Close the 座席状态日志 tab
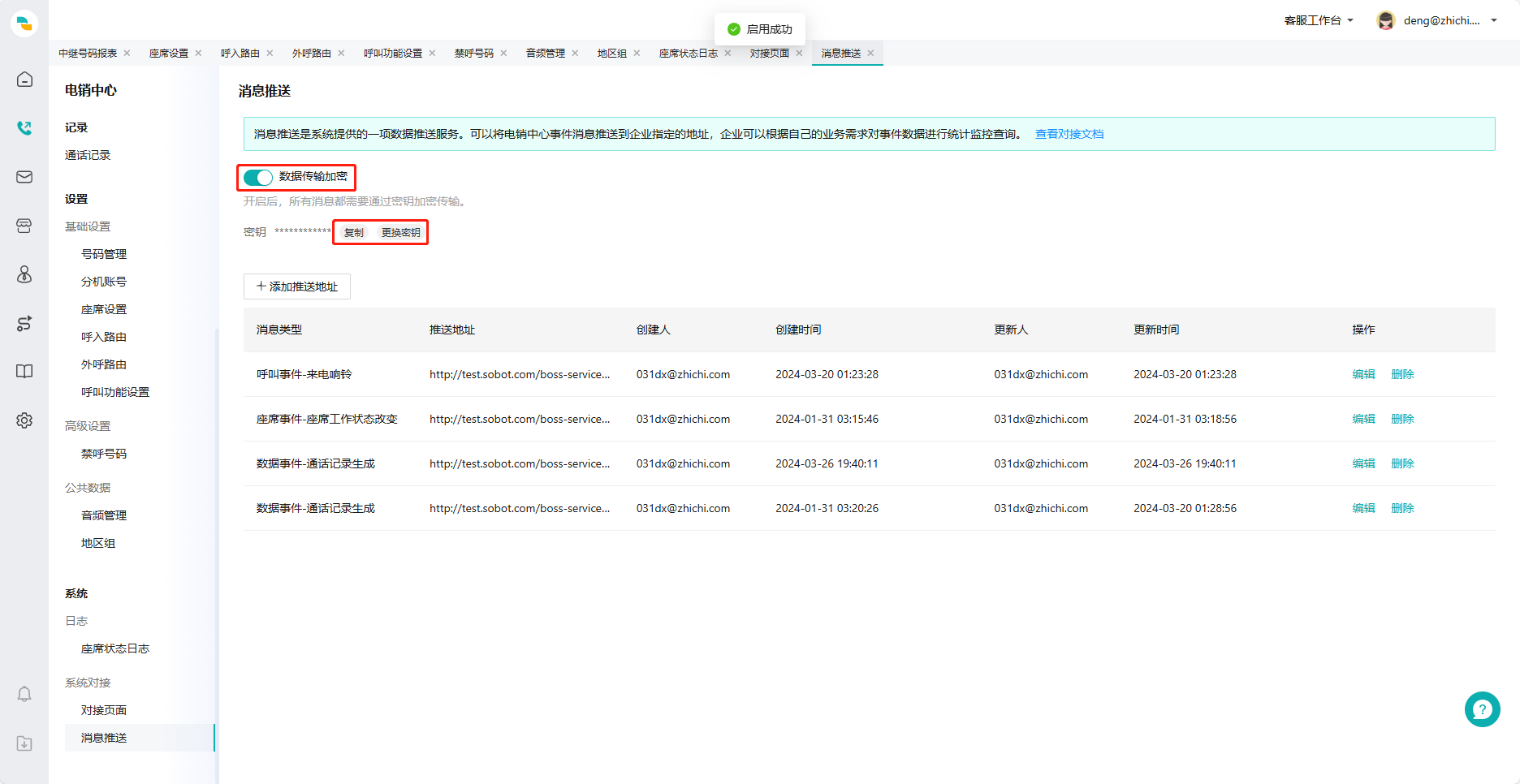The width and height of the screenshot is (1520, 784). [x=728, y=53]
